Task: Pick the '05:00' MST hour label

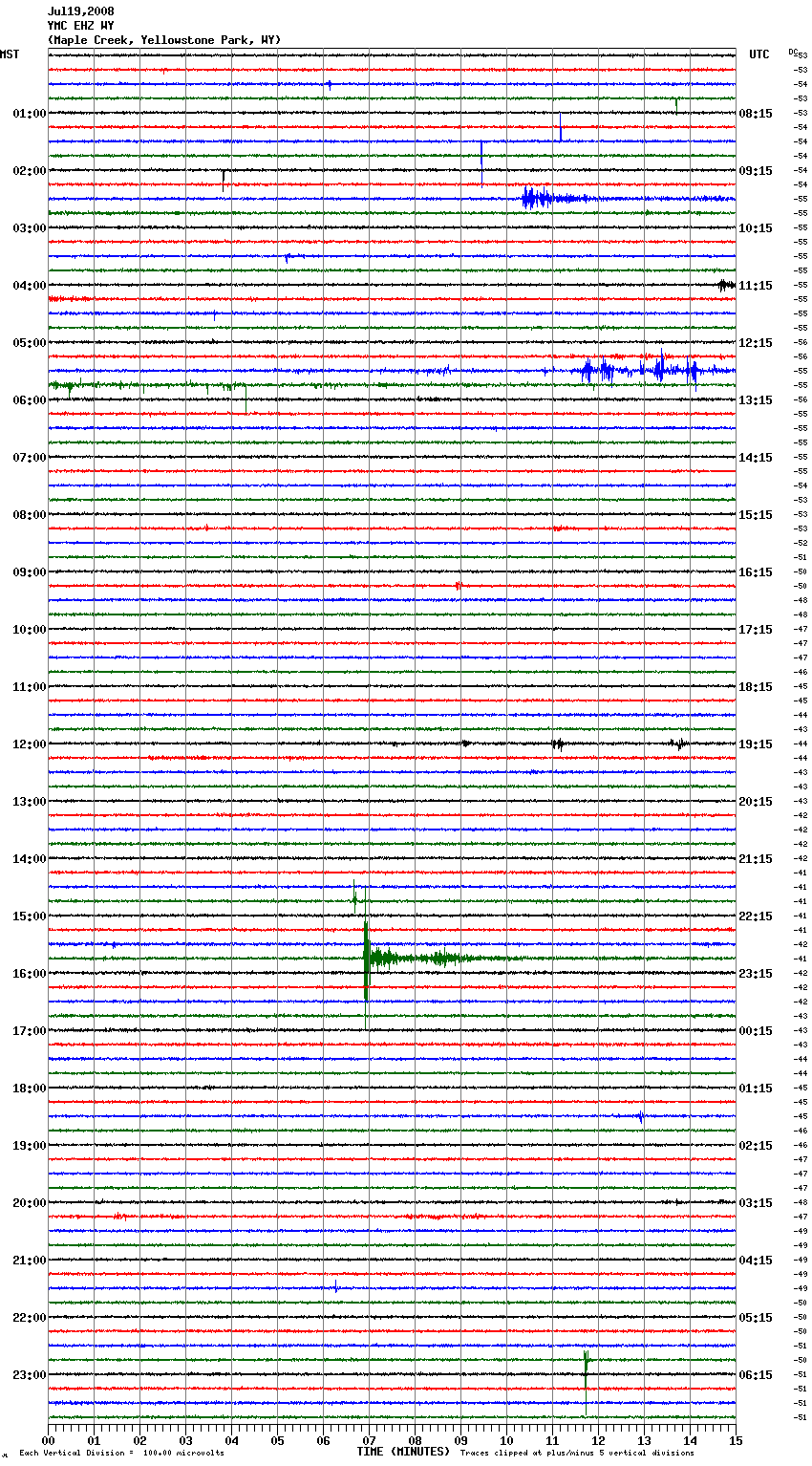Action: point(29,343)
